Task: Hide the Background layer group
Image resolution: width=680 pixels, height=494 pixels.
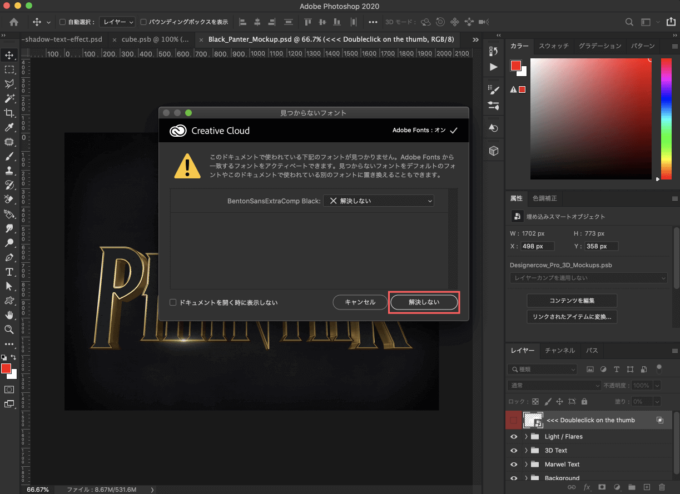Action: pyautogui.click(x=514, y=478)
